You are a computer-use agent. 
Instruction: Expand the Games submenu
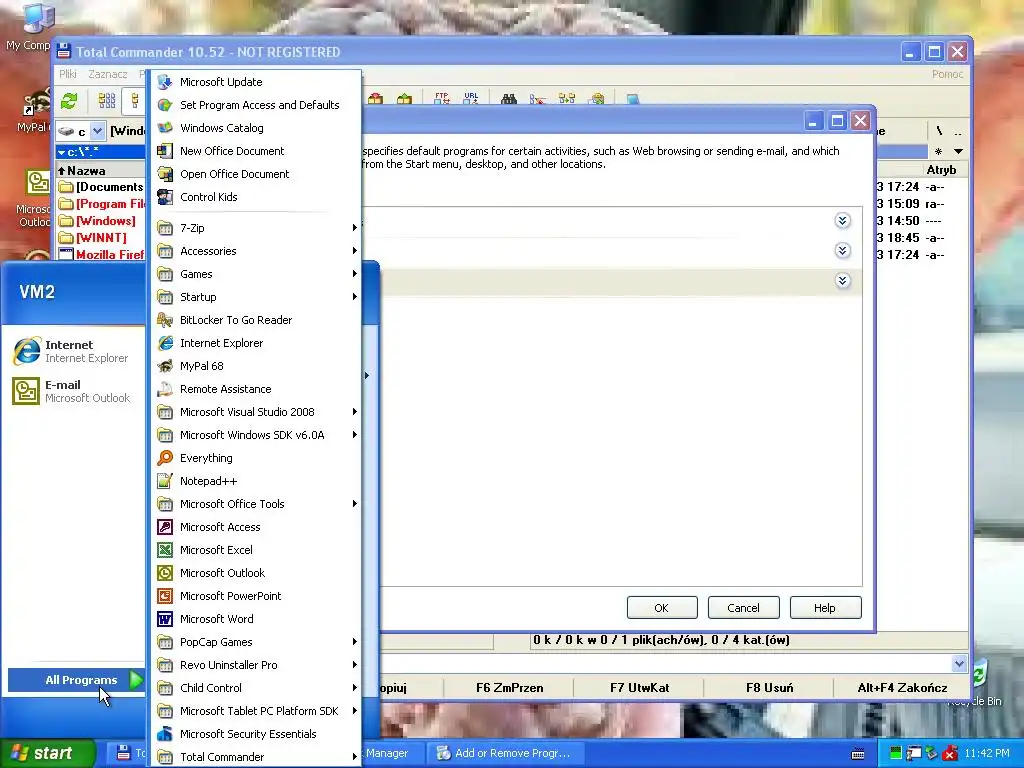[x=256, y=274]
